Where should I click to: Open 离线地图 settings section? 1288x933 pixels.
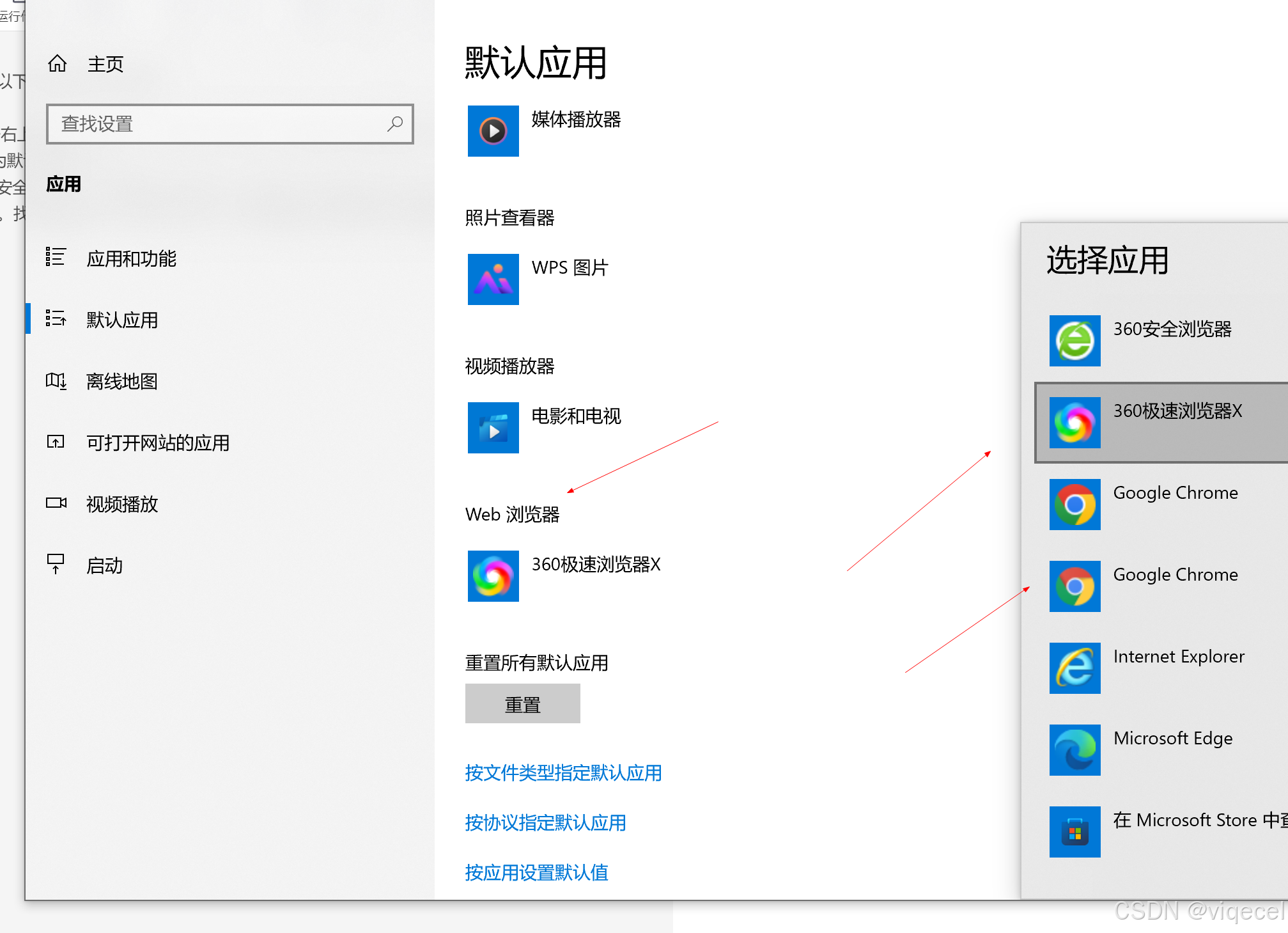(x=121, y=382)
